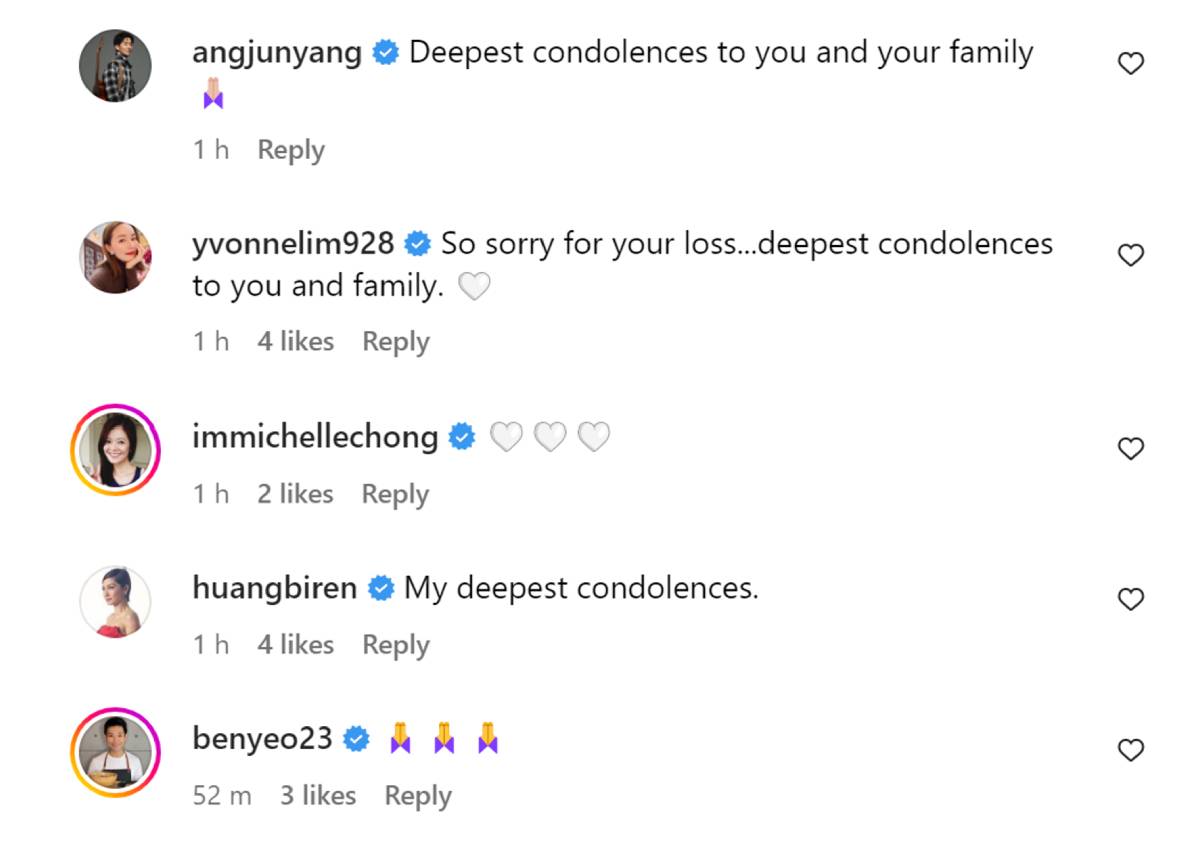Reply to yvonnelim928's comment
This screenshot has height=850, width=1200.
[x=395, y=341]
